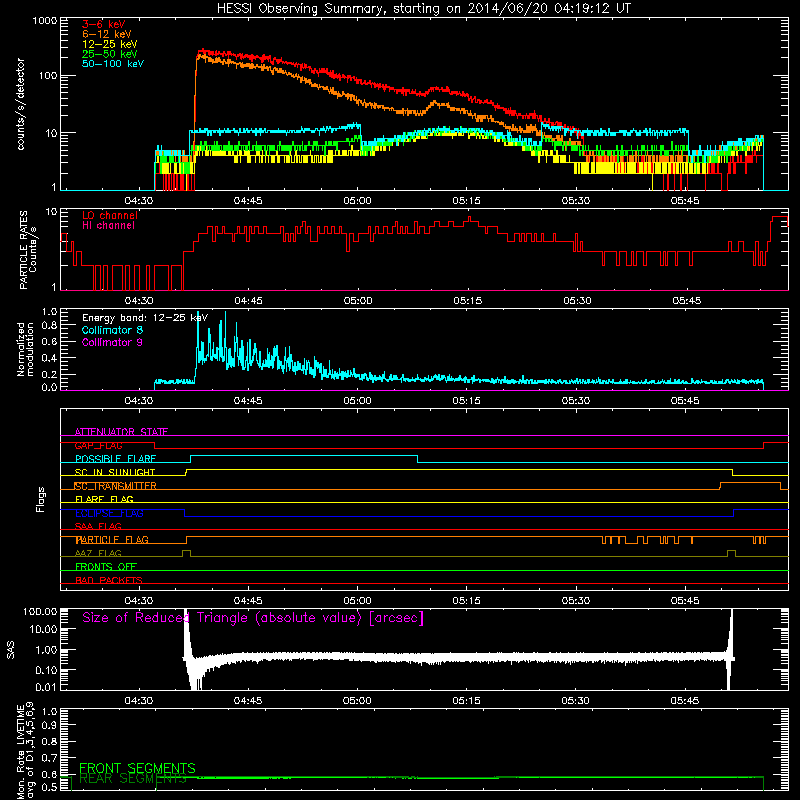Click 05:15 time label under the particle rates panel

pos(467,301)
